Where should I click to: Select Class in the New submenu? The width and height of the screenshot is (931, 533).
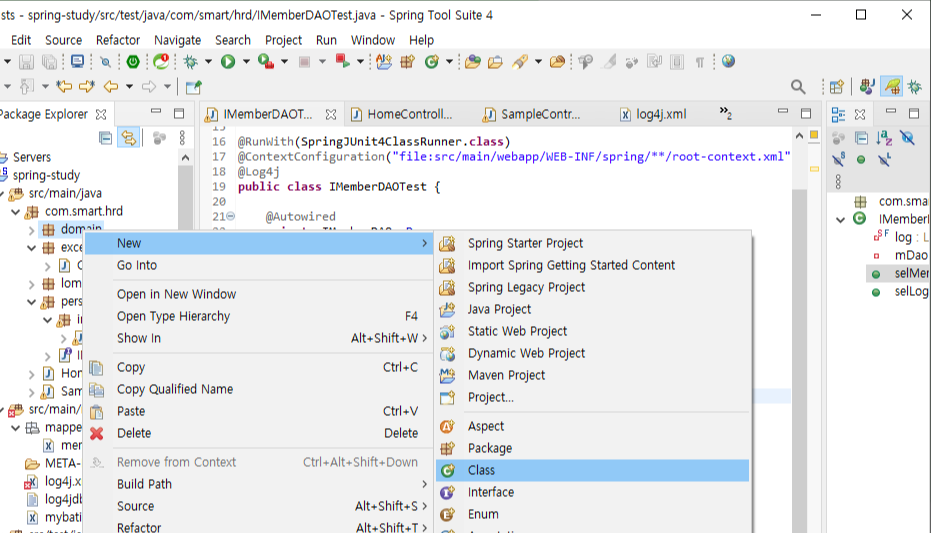pyautogui.click(x=593, y=470)
